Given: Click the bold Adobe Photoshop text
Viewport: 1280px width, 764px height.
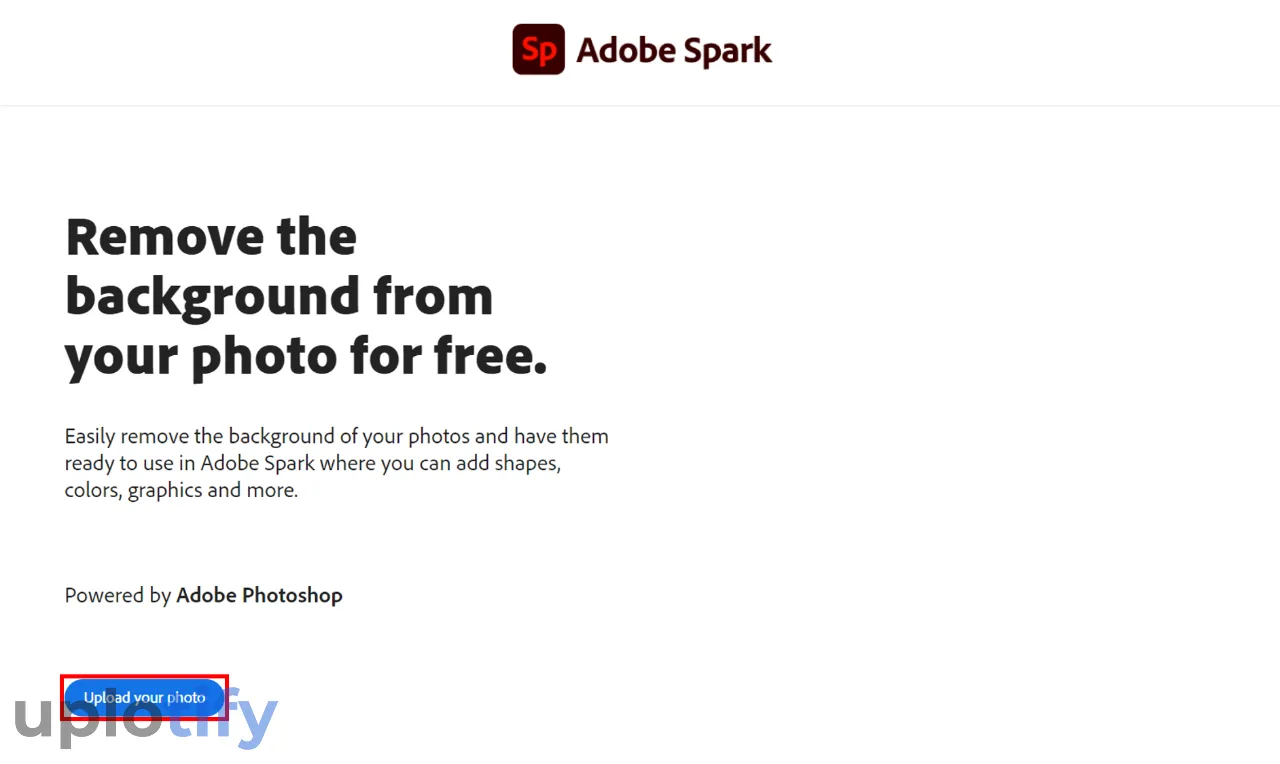Looking at the screenshot, I should tap(259, 595).
